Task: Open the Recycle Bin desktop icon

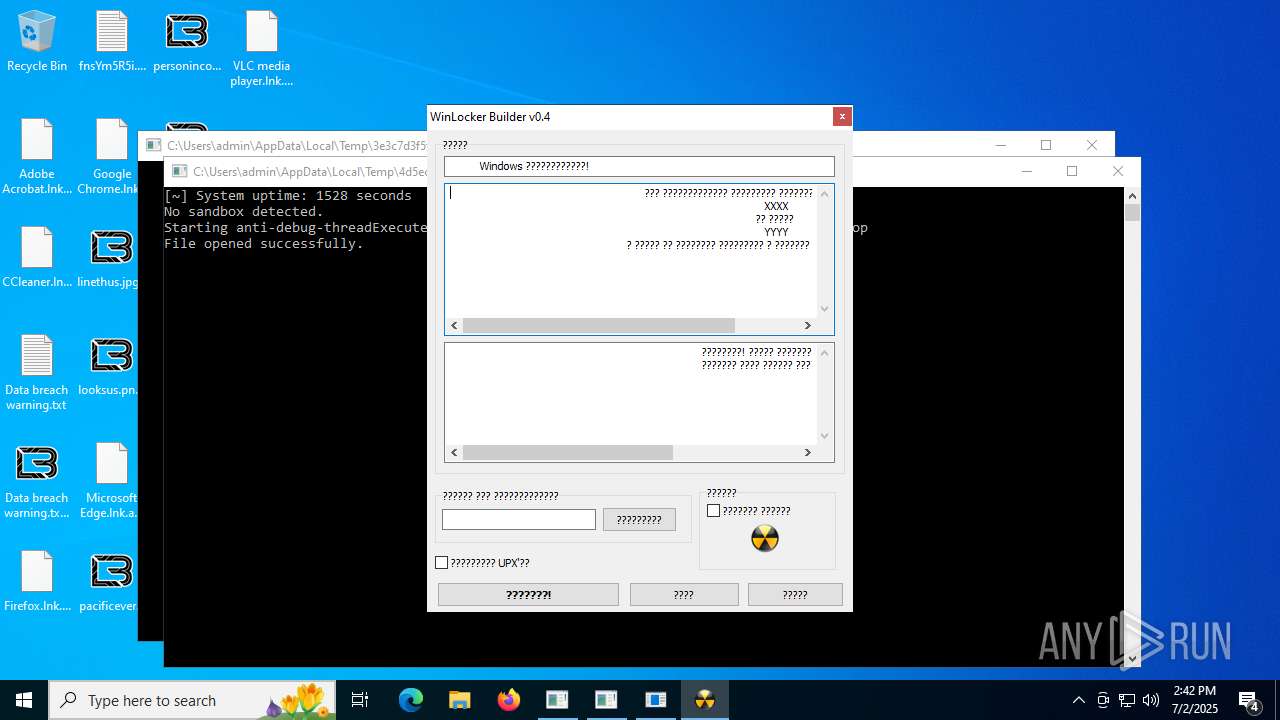Action: 37,42
